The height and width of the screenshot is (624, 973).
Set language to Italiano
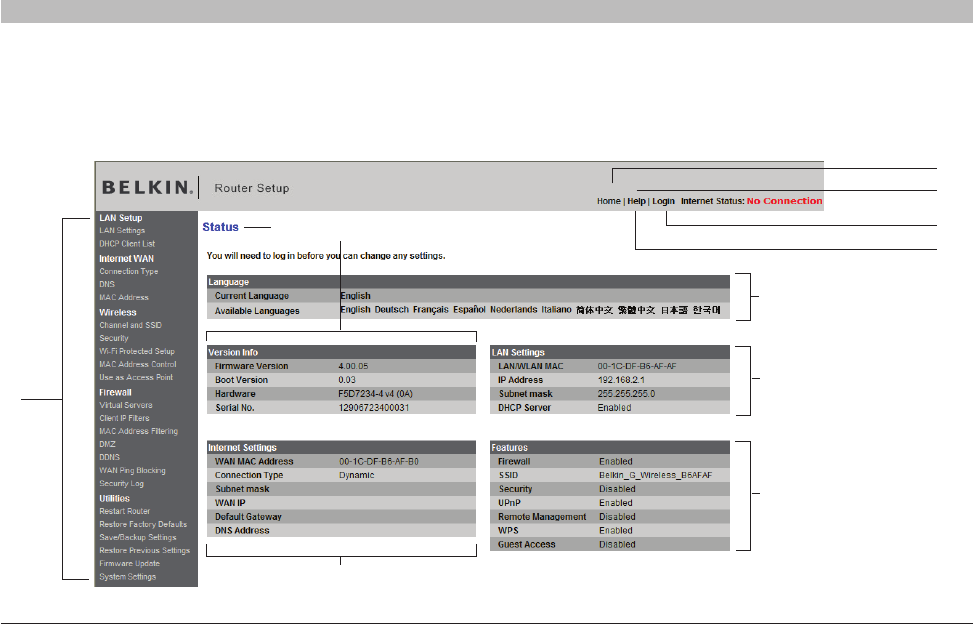click(556, 310)
